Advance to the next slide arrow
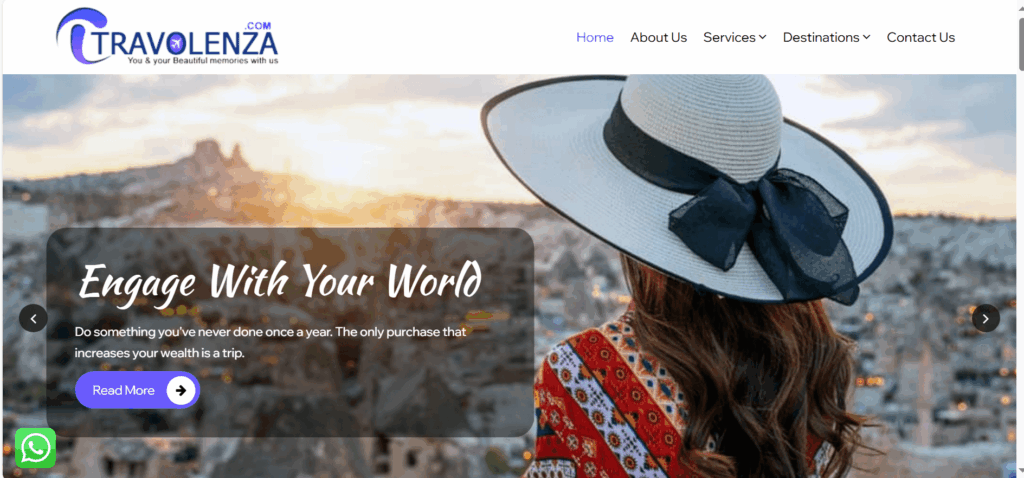Screen dimensions: 1024x478 pos(985,318)
